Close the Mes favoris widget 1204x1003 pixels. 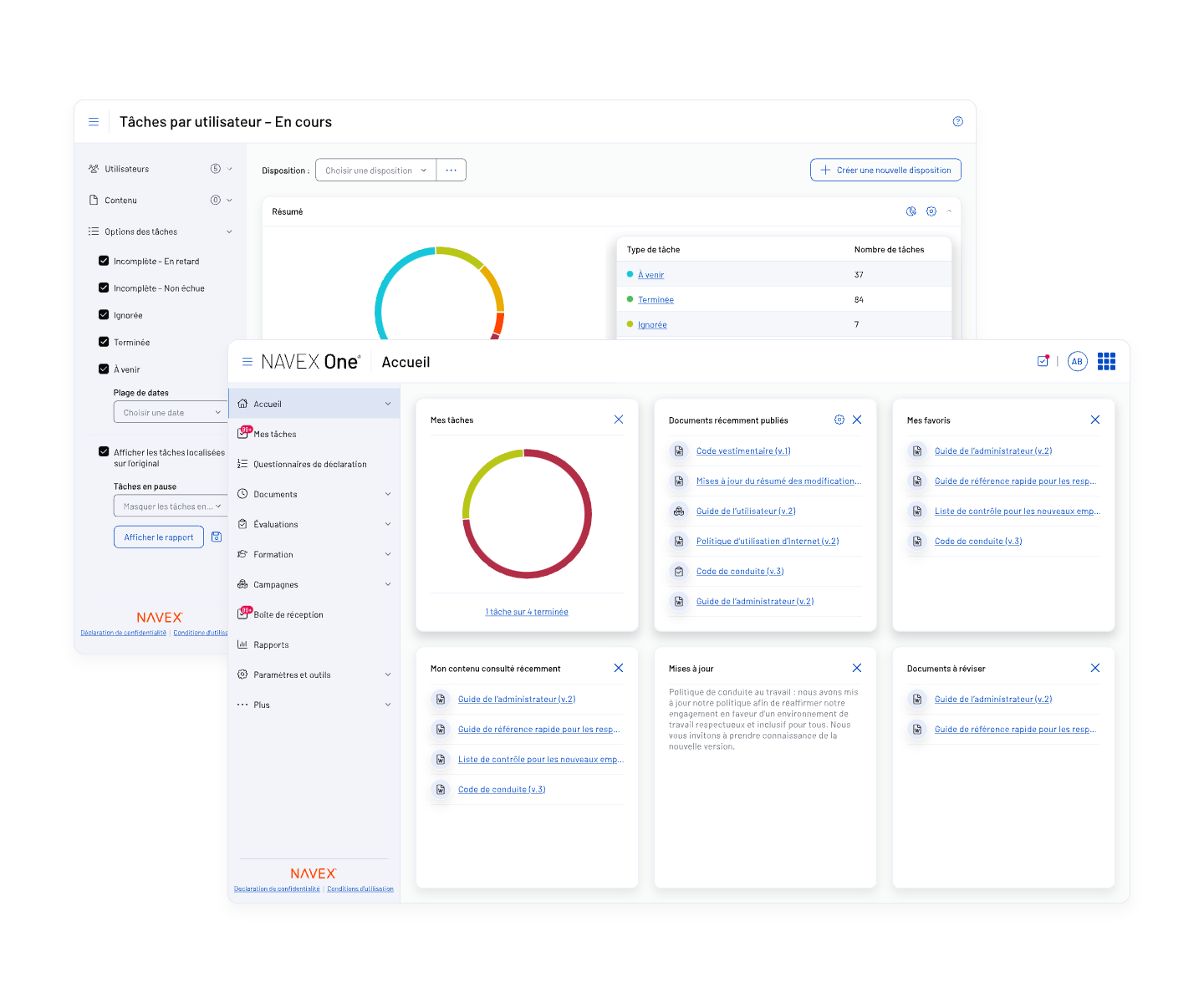pyautogui.click(x=1095, y=420)
